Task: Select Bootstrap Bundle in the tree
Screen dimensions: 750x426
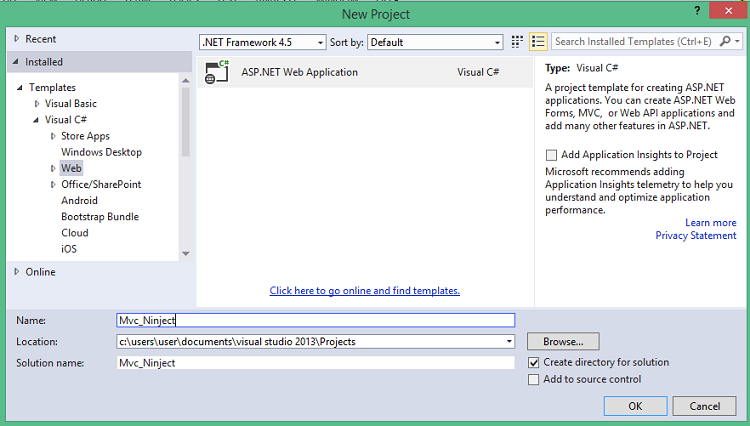Action: (x=100, y=217)
